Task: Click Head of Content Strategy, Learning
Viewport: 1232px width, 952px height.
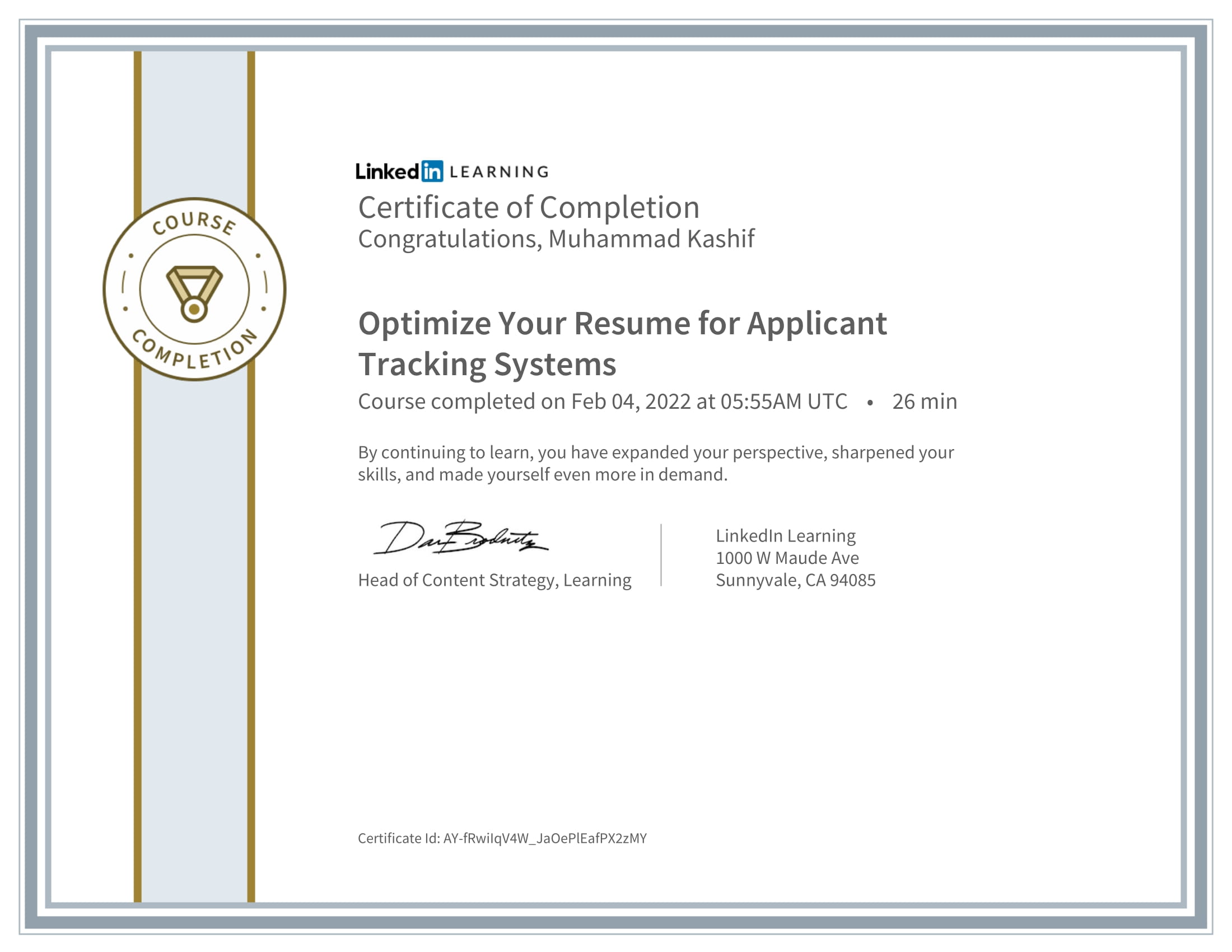Action: (x=494, y=580)
